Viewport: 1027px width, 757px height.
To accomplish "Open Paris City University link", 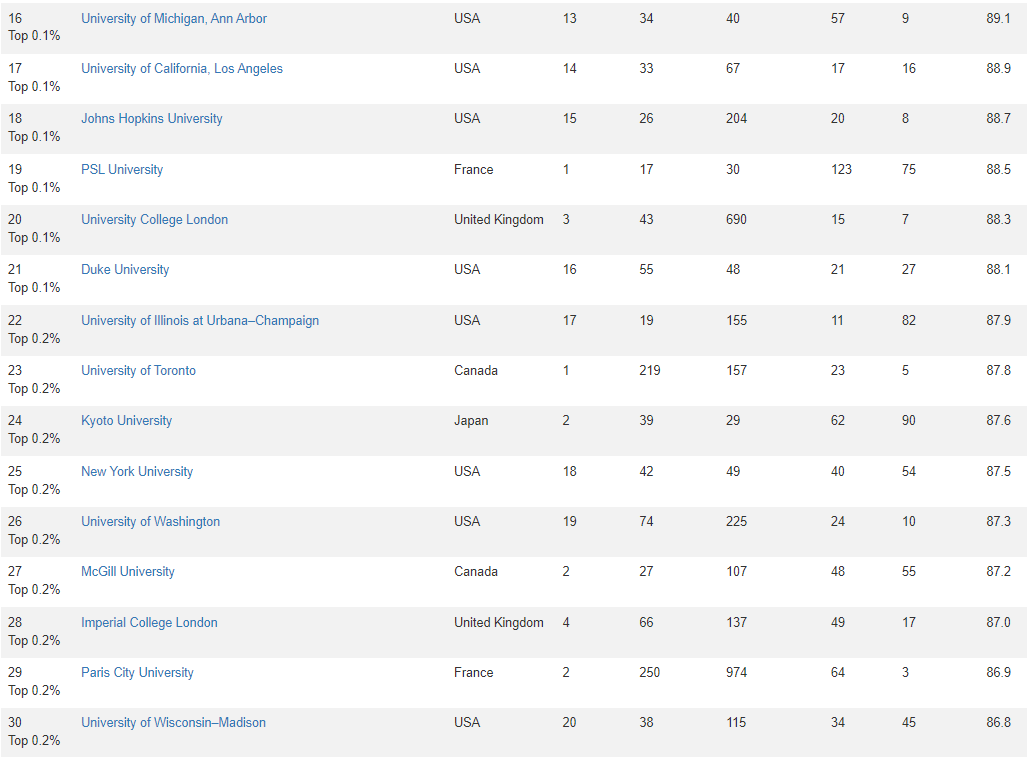I will 137,673.
